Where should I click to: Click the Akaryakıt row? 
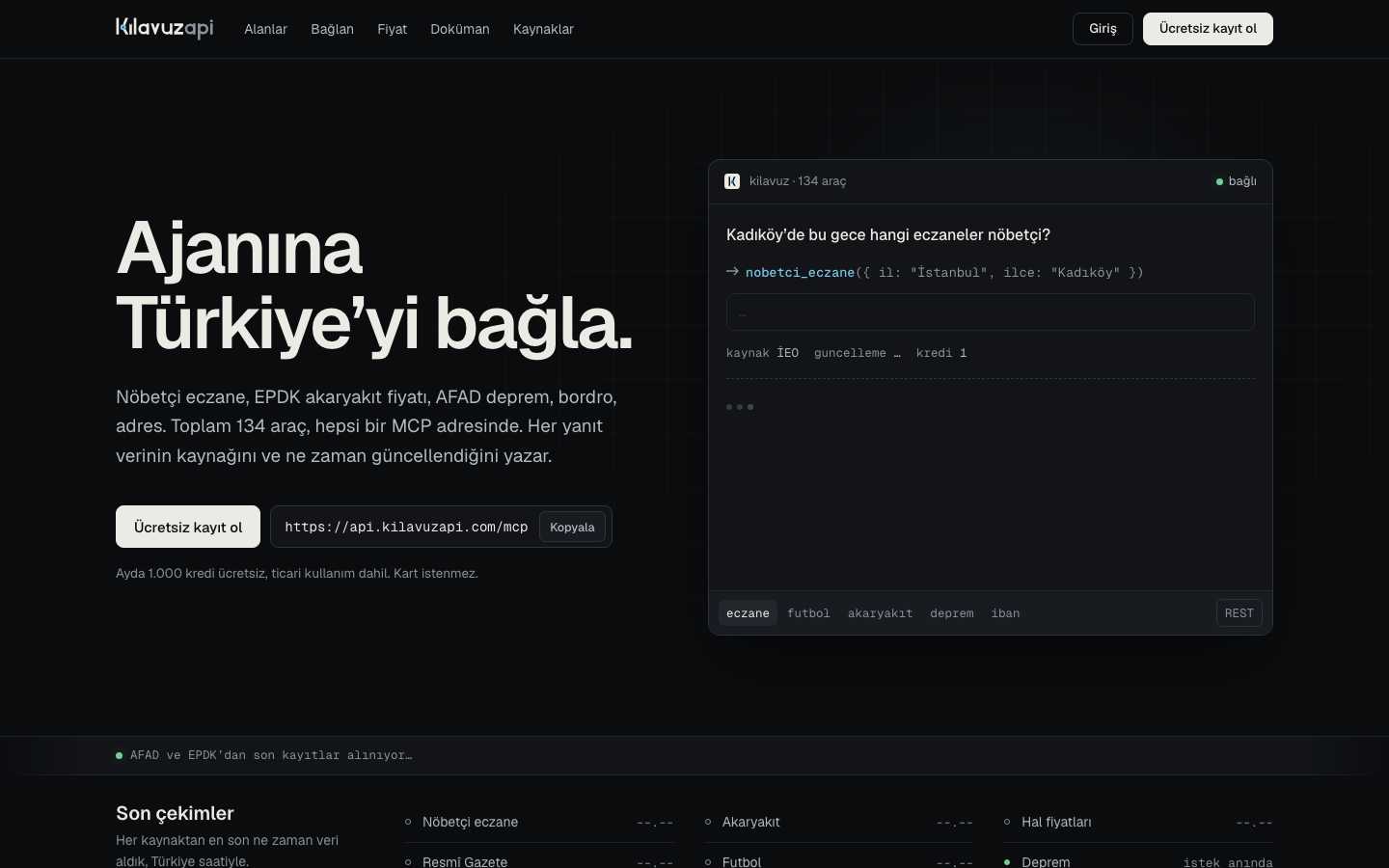839,822
